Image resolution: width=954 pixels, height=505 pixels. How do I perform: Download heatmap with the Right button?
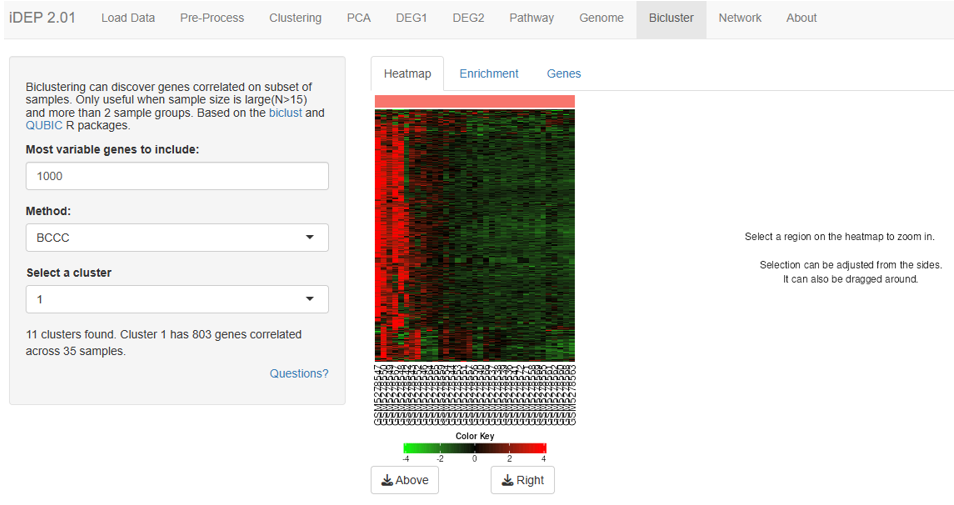click(523, 480)
